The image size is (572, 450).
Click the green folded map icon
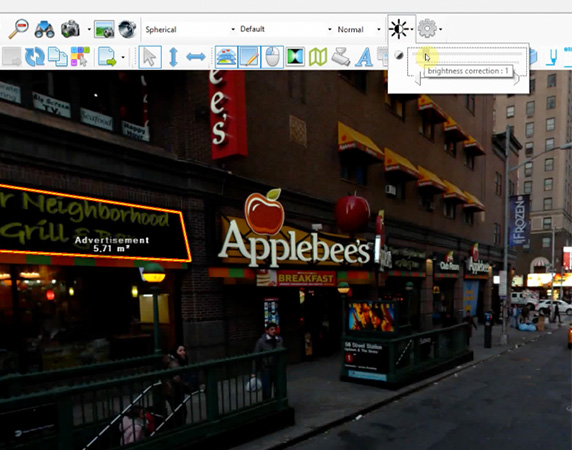318,57
